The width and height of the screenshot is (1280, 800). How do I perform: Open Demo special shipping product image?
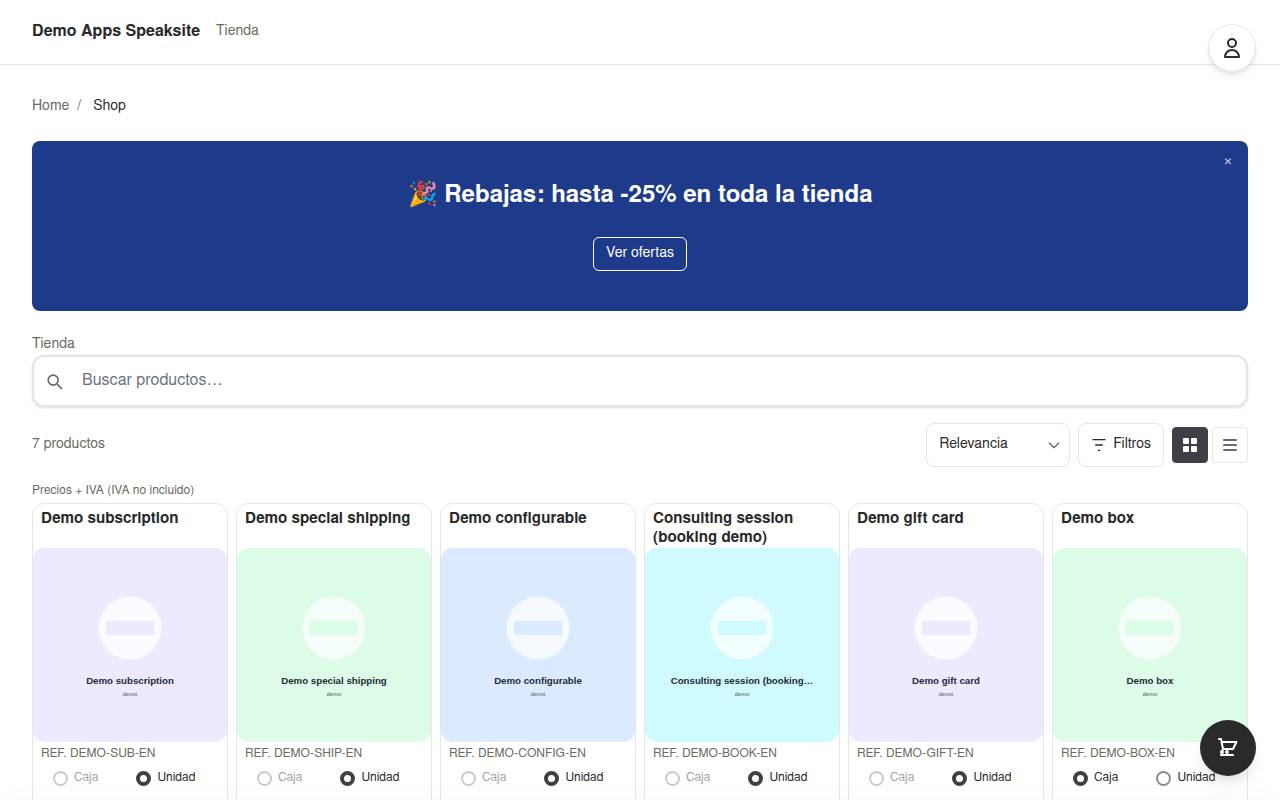pos(334,645)
